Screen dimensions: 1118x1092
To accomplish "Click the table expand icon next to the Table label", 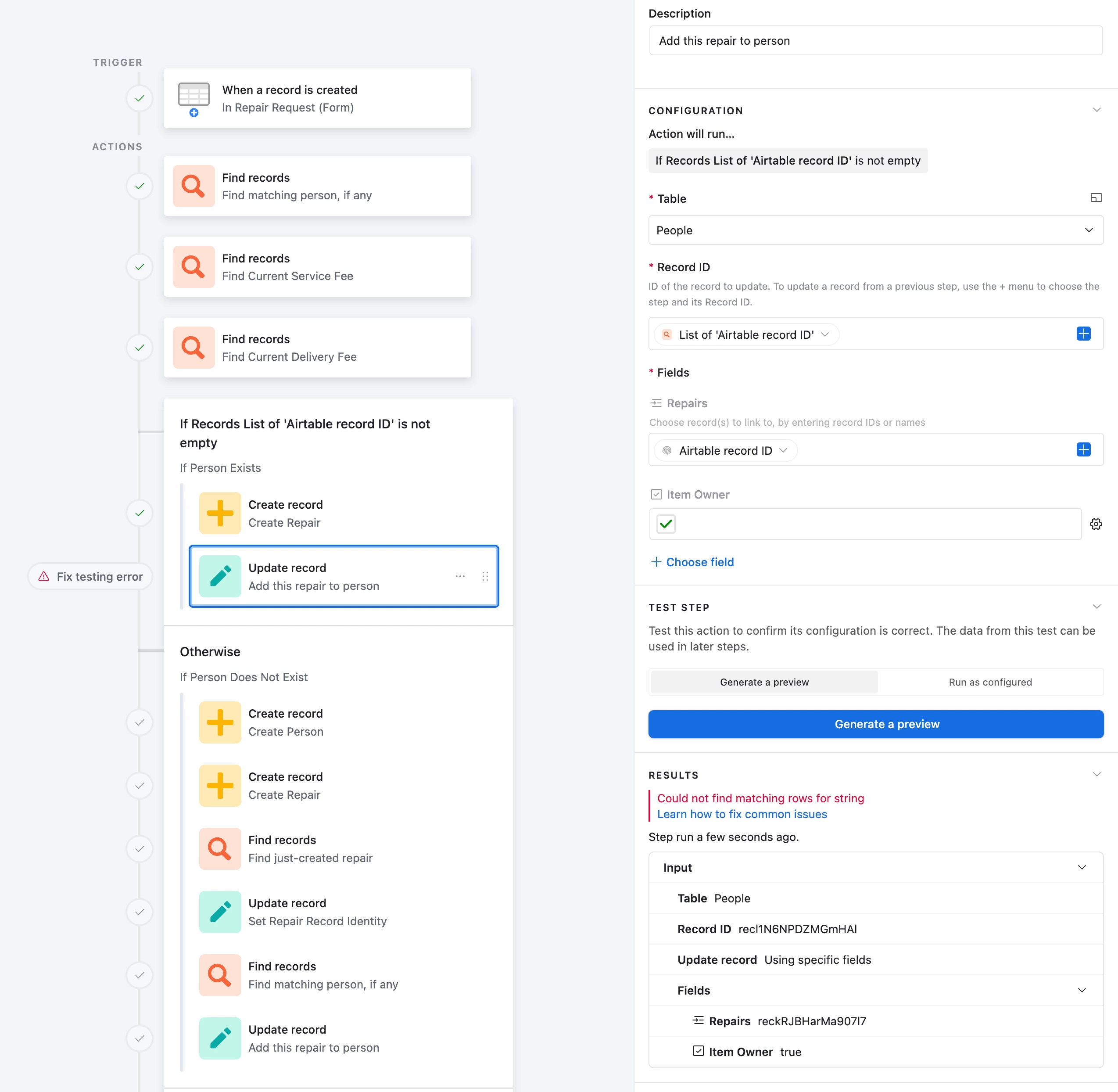I will 1096,198.
